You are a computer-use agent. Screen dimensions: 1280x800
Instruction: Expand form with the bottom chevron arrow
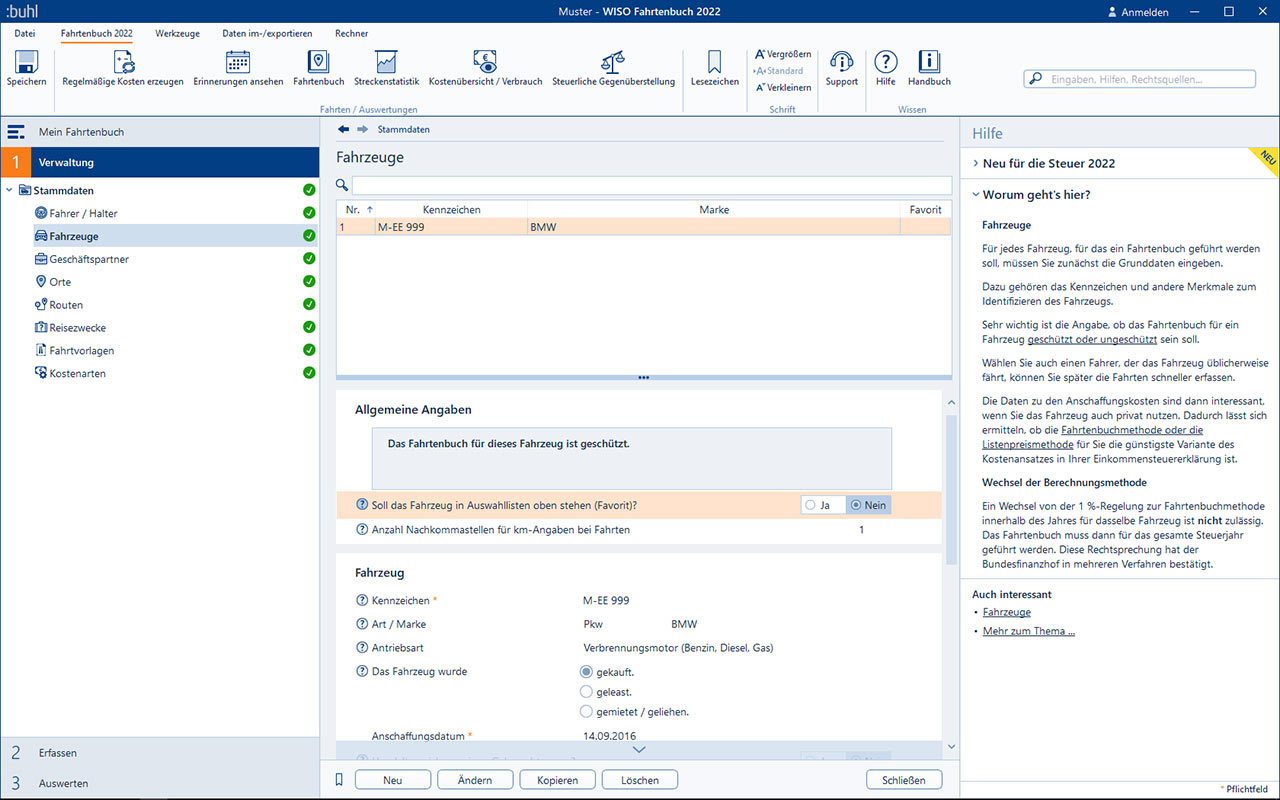(x=640, y=749)
